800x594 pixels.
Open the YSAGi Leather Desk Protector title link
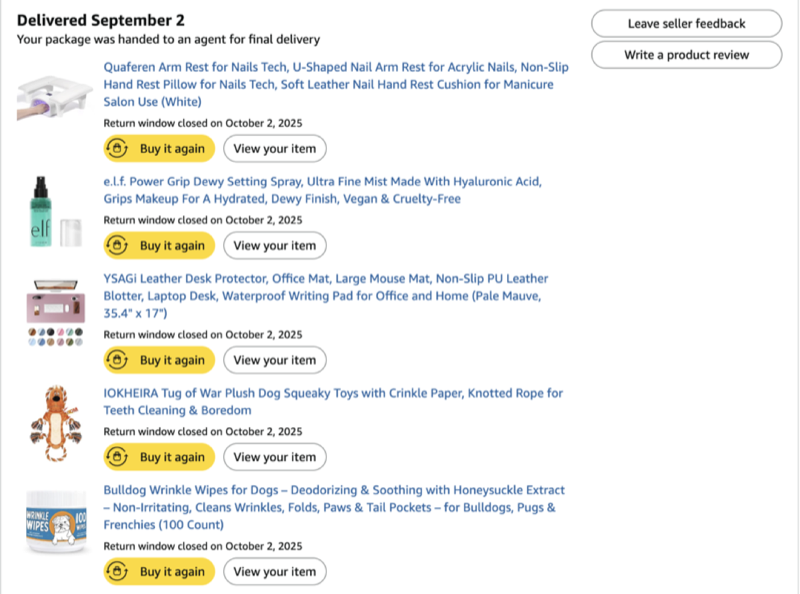coord(326,279)
